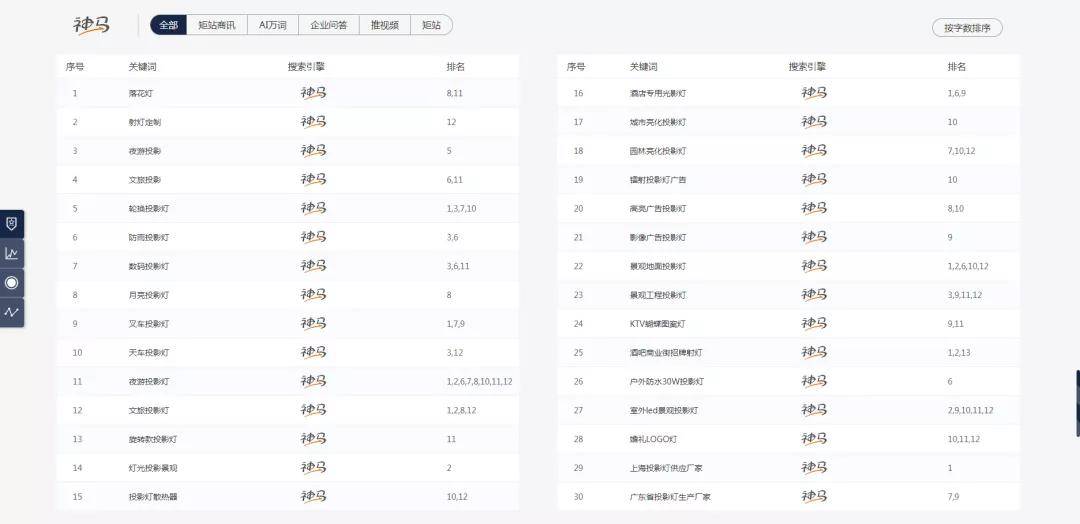
Task: Click the Shenma engine logo in row 2
Action: coord(313,122)
